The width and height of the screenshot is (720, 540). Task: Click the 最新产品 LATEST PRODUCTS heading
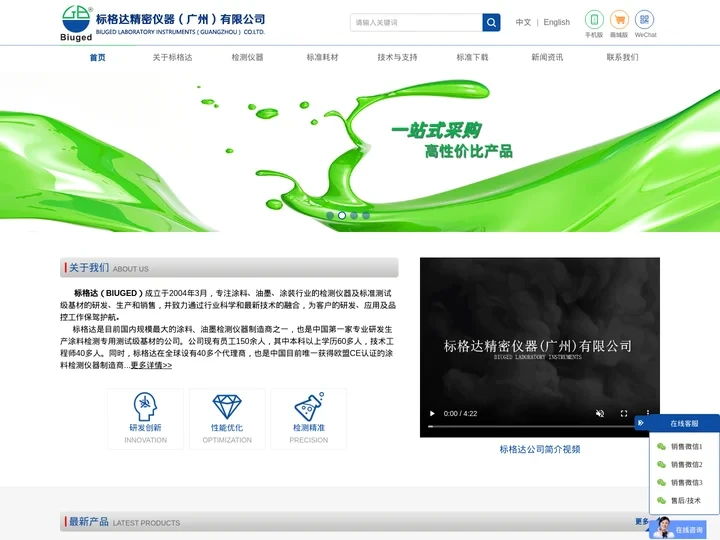(x=124, y=522)
